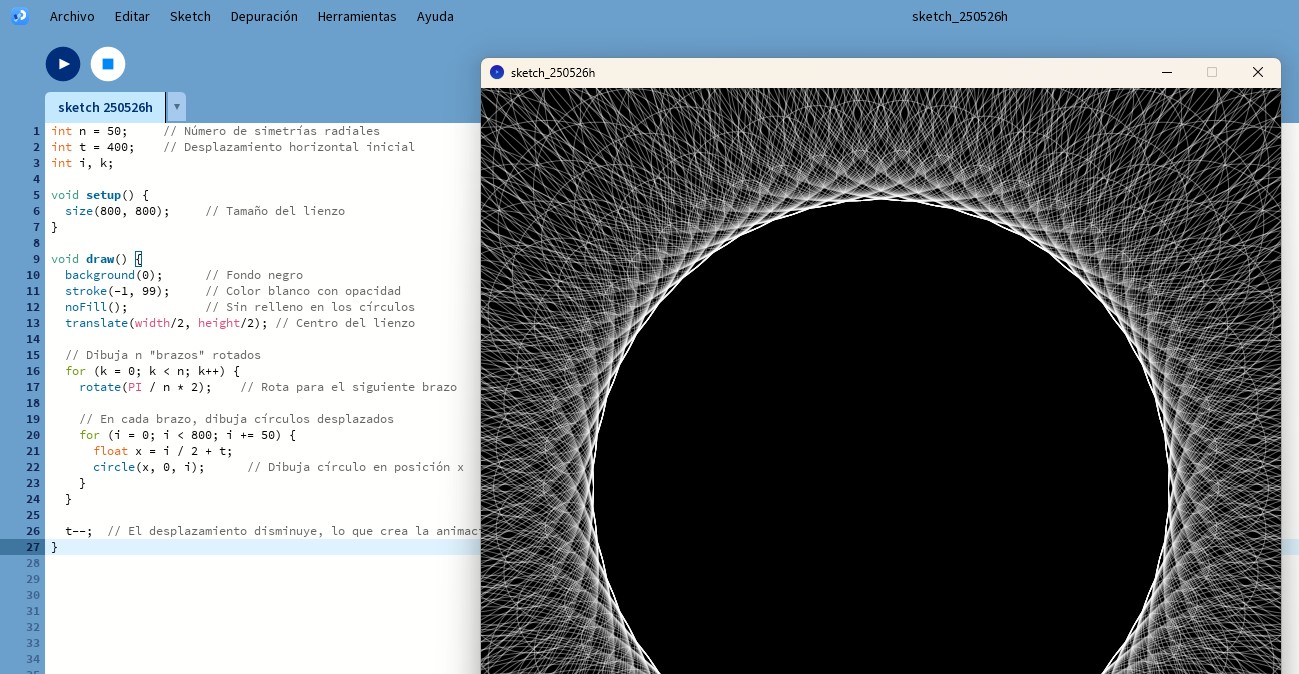Image resolution: width=1299 pixels, height=674 pixels.
Task: Select the sketch 250526h tab
Action: (x=105, y=107)
